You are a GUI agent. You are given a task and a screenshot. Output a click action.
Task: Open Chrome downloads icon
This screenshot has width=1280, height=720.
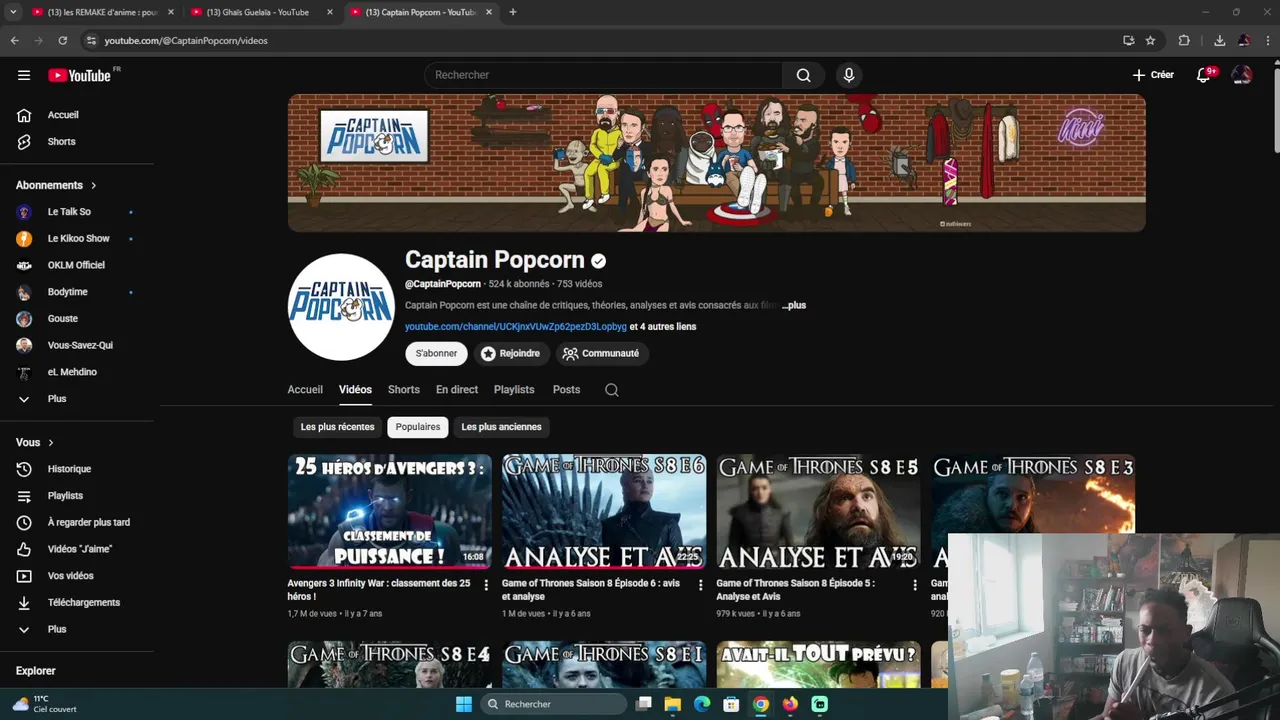[x=1219, y=41]
